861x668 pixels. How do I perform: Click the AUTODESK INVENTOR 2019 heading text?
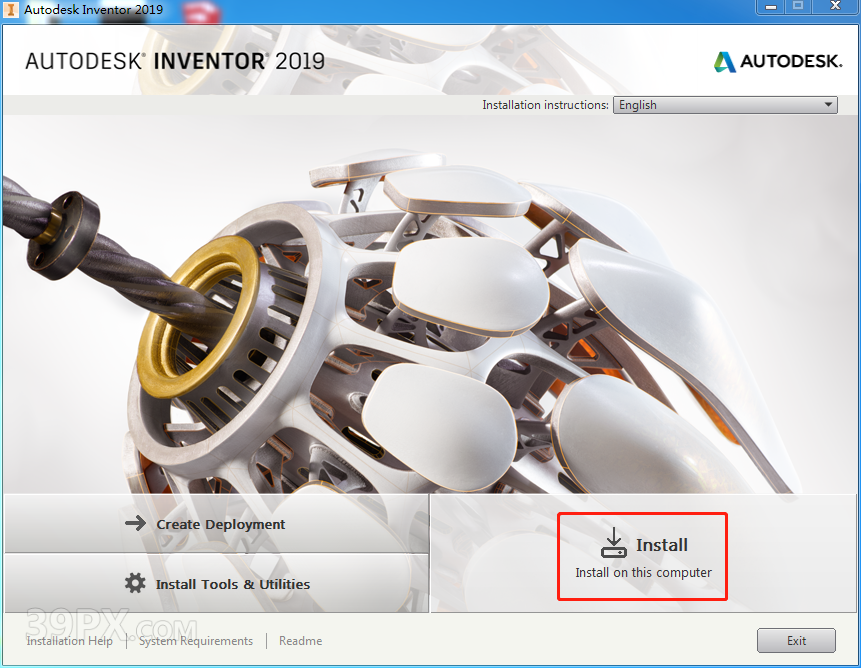[x=175, y=61]
